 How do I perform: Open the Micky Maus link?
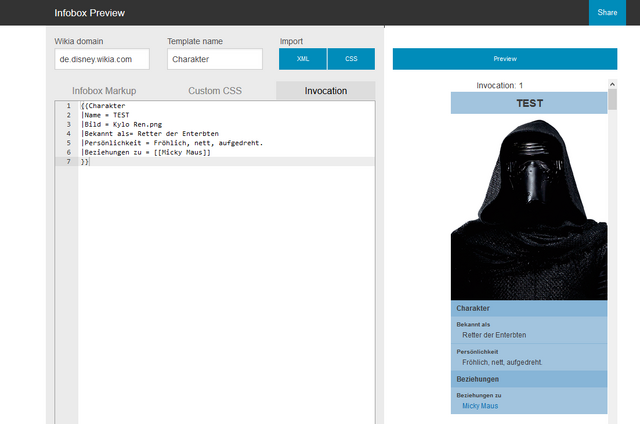click(x=480, y=406)
